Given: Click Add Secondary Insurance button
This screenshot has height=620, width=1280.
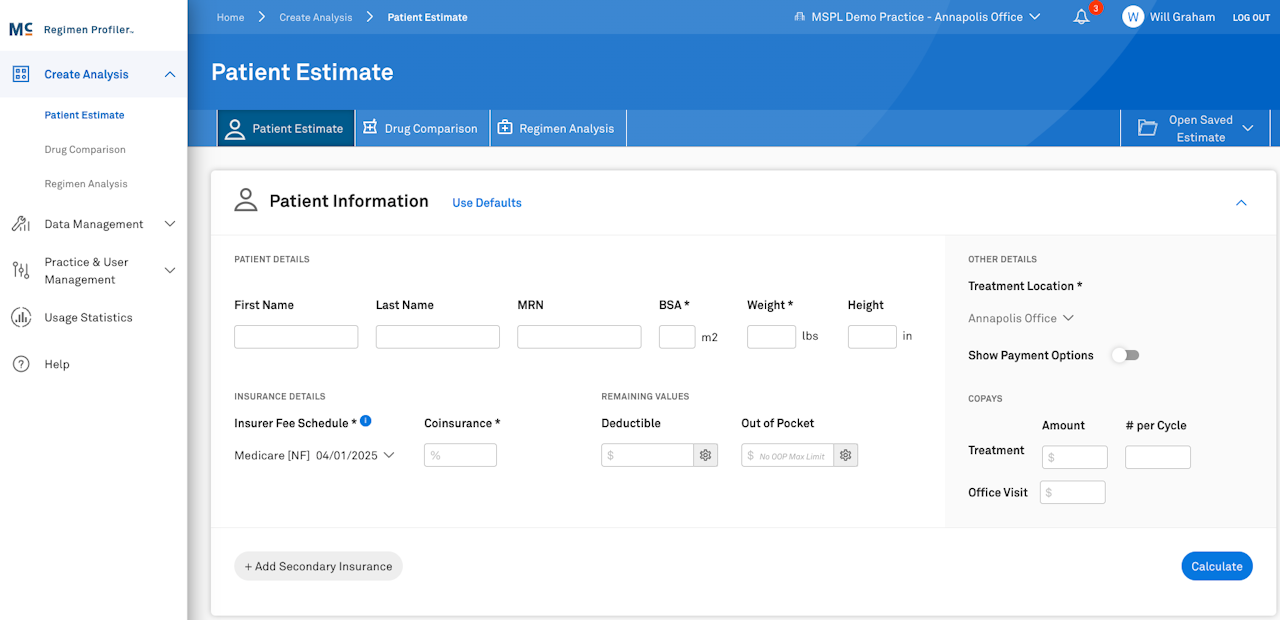Looking at the screenshot, I should (318, 566).
